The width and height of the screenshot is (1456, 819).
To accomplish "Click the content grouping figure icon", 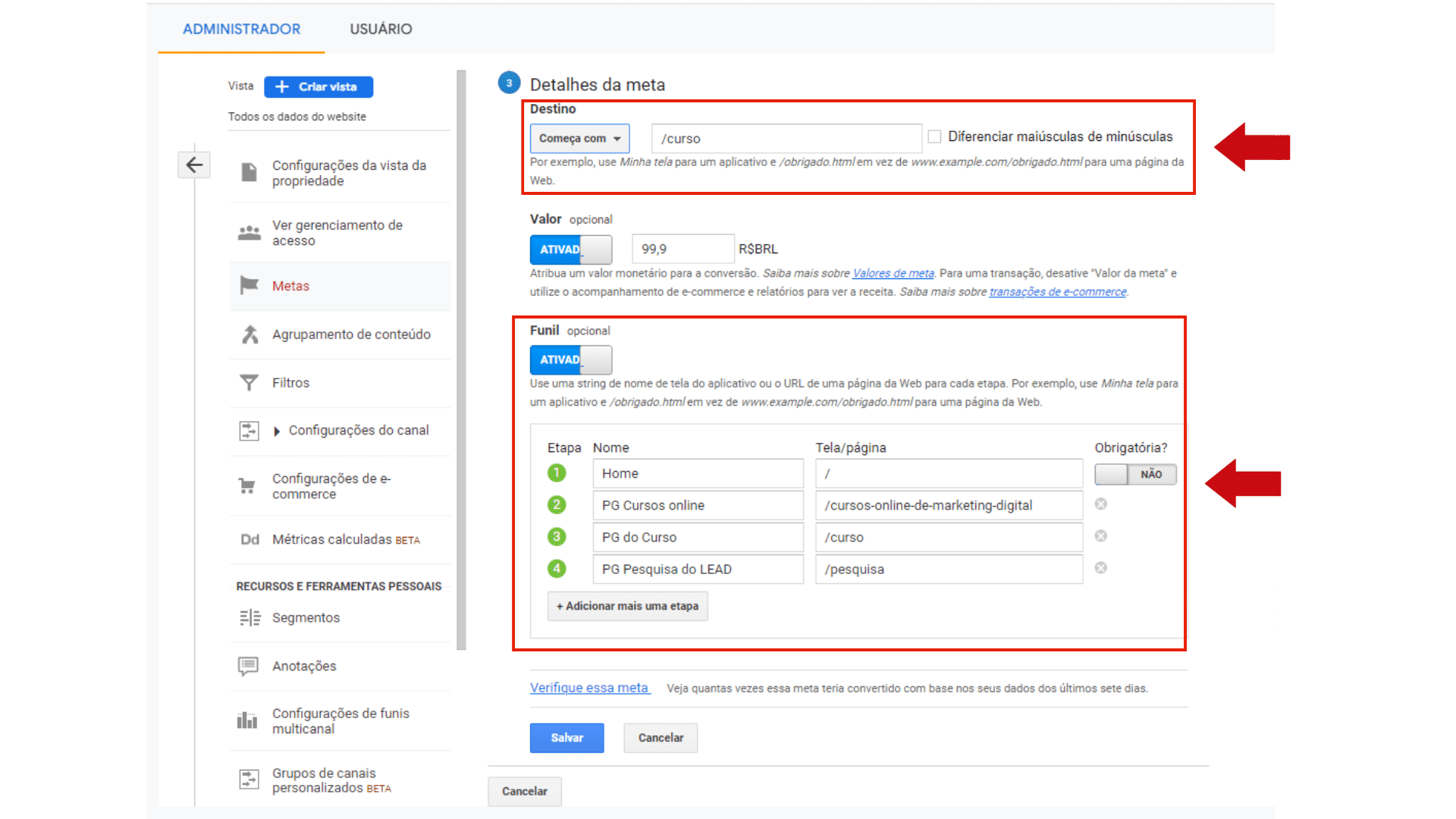I will coord(249,334).
